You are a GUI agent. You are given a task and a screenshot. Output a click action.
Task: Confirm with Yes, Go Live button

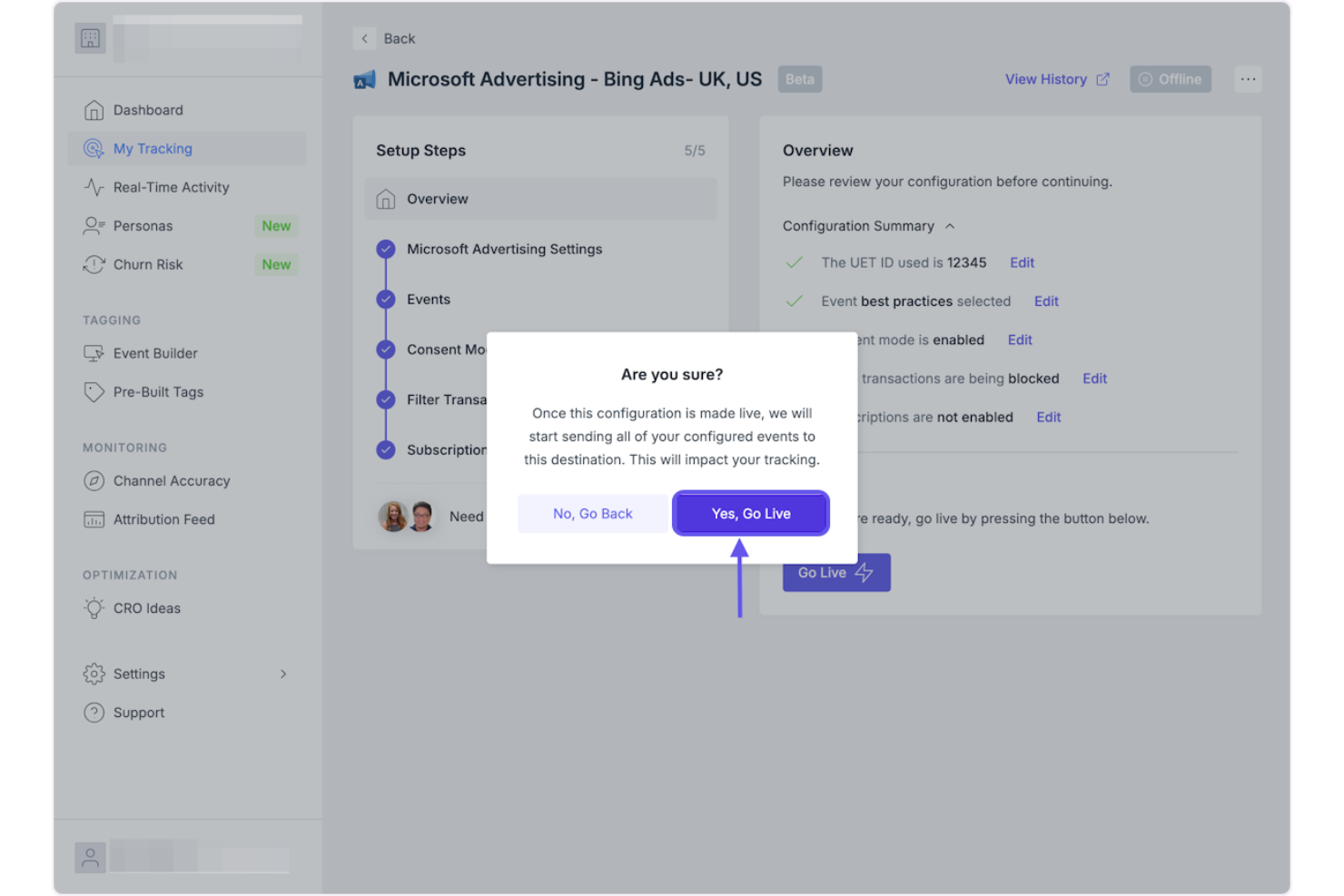pyautogui.click(x=750, y=514)
